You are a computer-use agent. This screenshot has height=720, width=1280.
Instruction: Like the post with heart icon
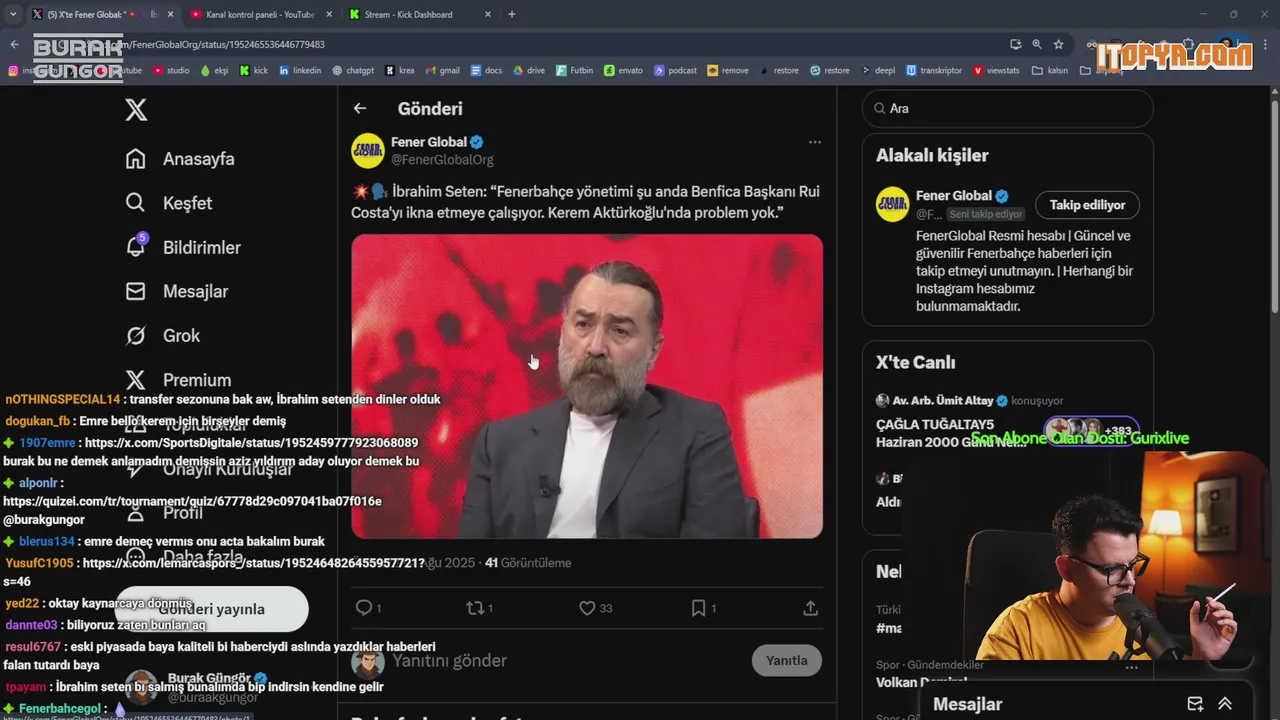[x=587, y=608]
